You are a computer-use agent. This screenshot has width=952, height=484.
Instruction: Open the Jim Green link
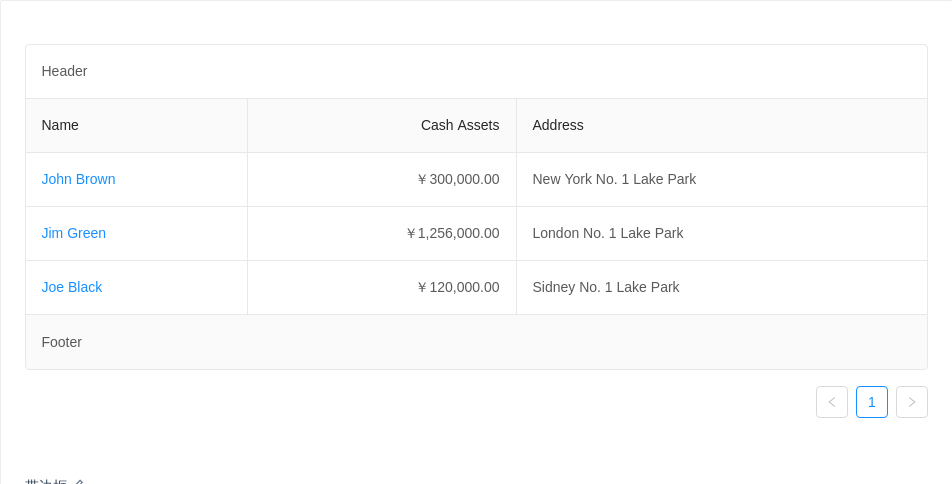73,233
